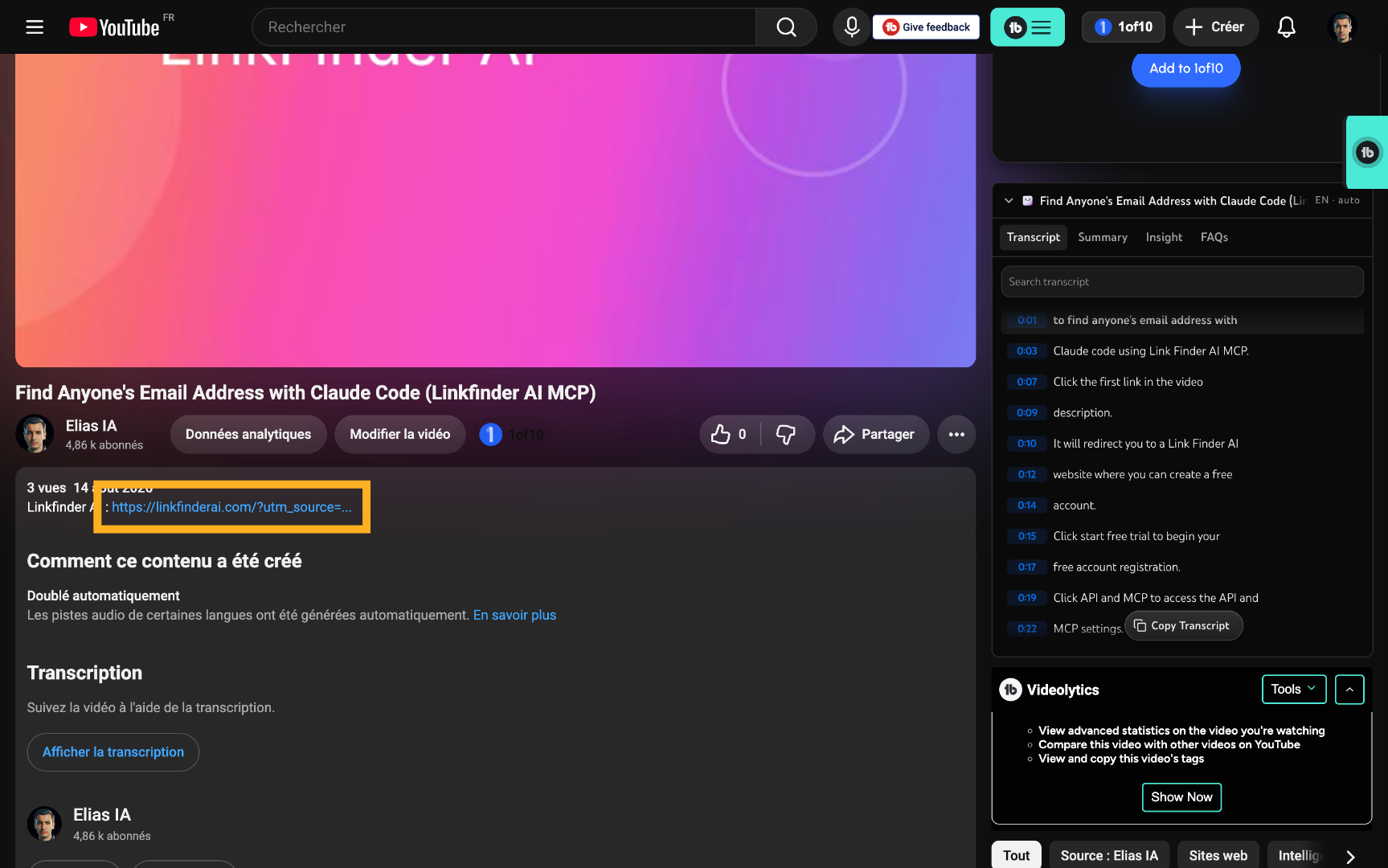
Task: Share the video with Partager
Action: point(875,435)
